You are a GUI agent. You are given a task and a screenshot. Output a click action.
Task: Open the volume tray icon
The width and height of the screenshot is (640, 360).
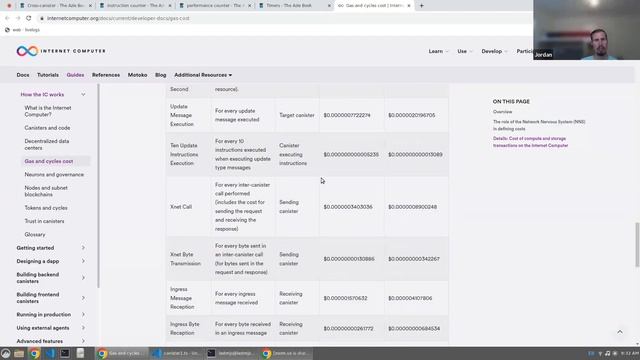pos(608,353)
